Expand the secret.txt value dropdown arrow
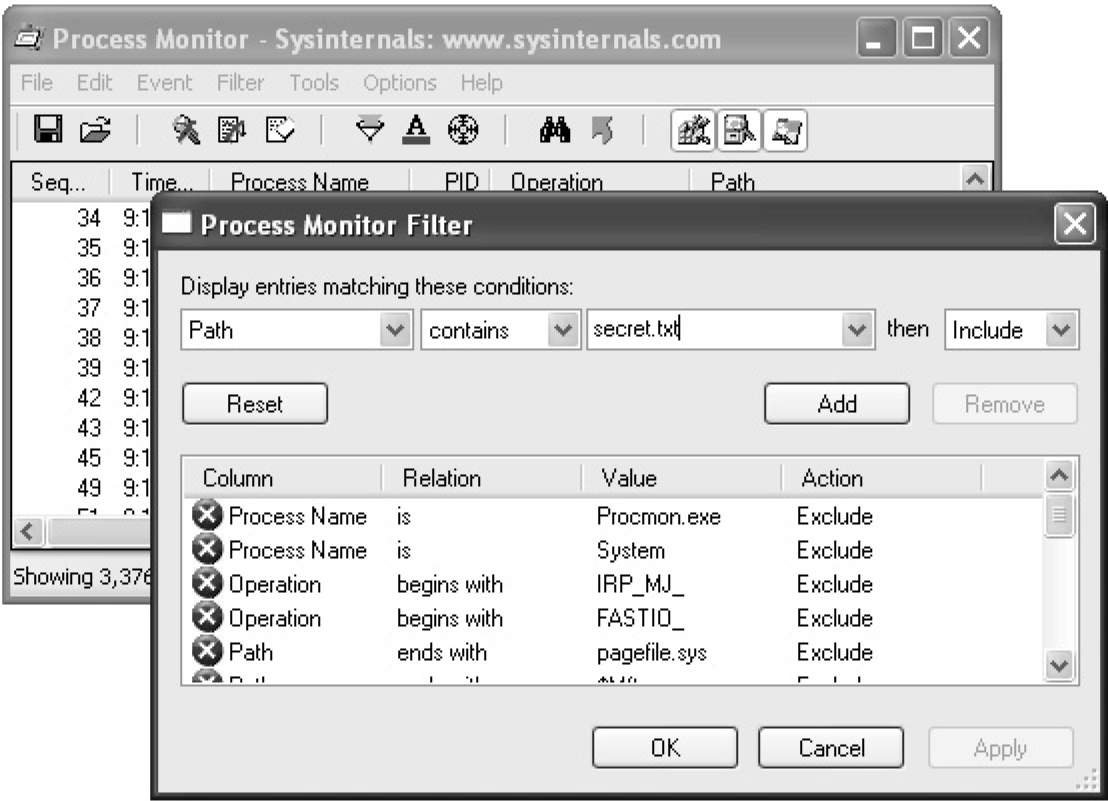The height and width of the screenshot is (801, 1108). (856, 330)
